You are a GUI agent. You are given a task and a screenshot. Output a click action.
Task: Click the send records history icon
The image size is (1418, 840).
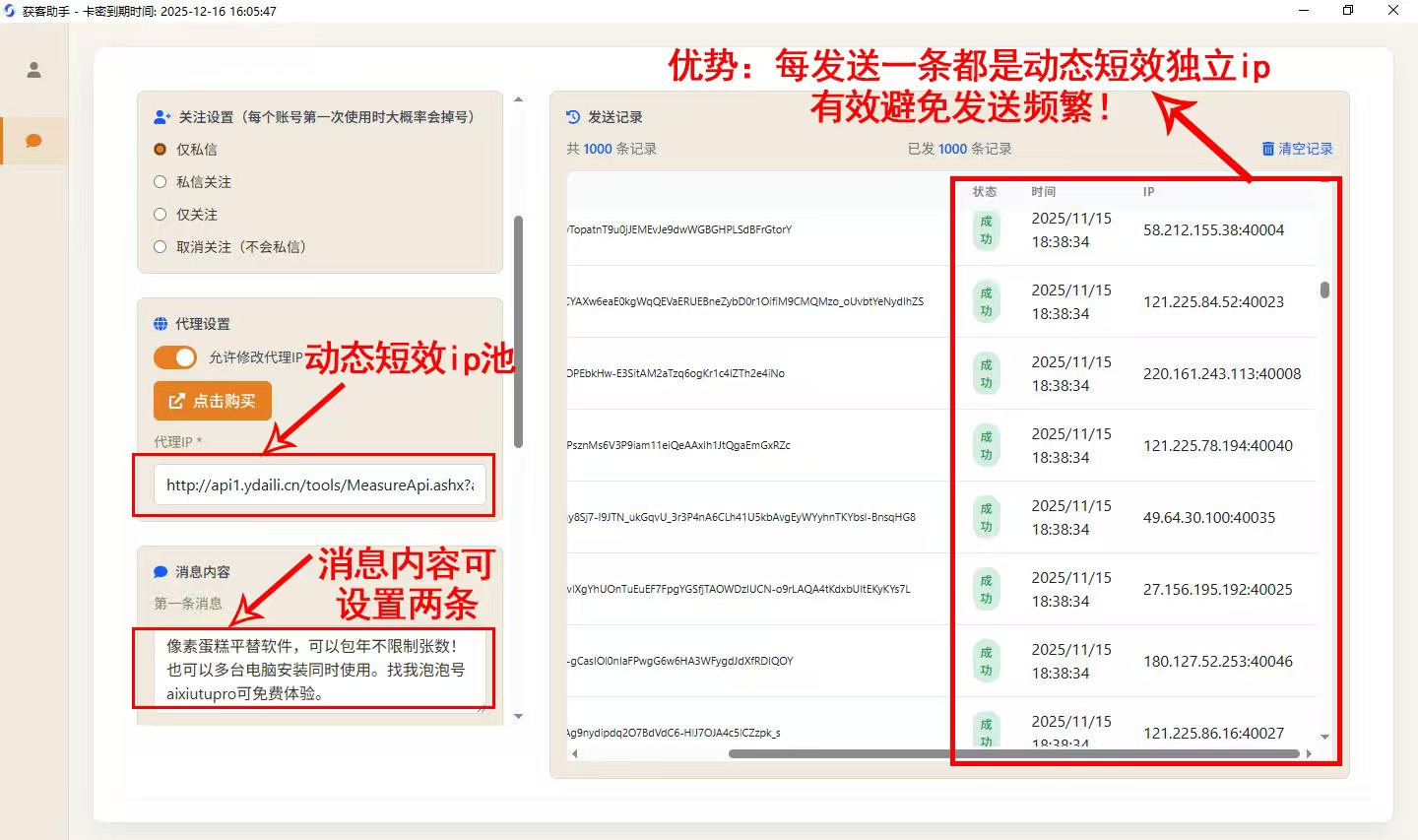(x=573, y=117)
